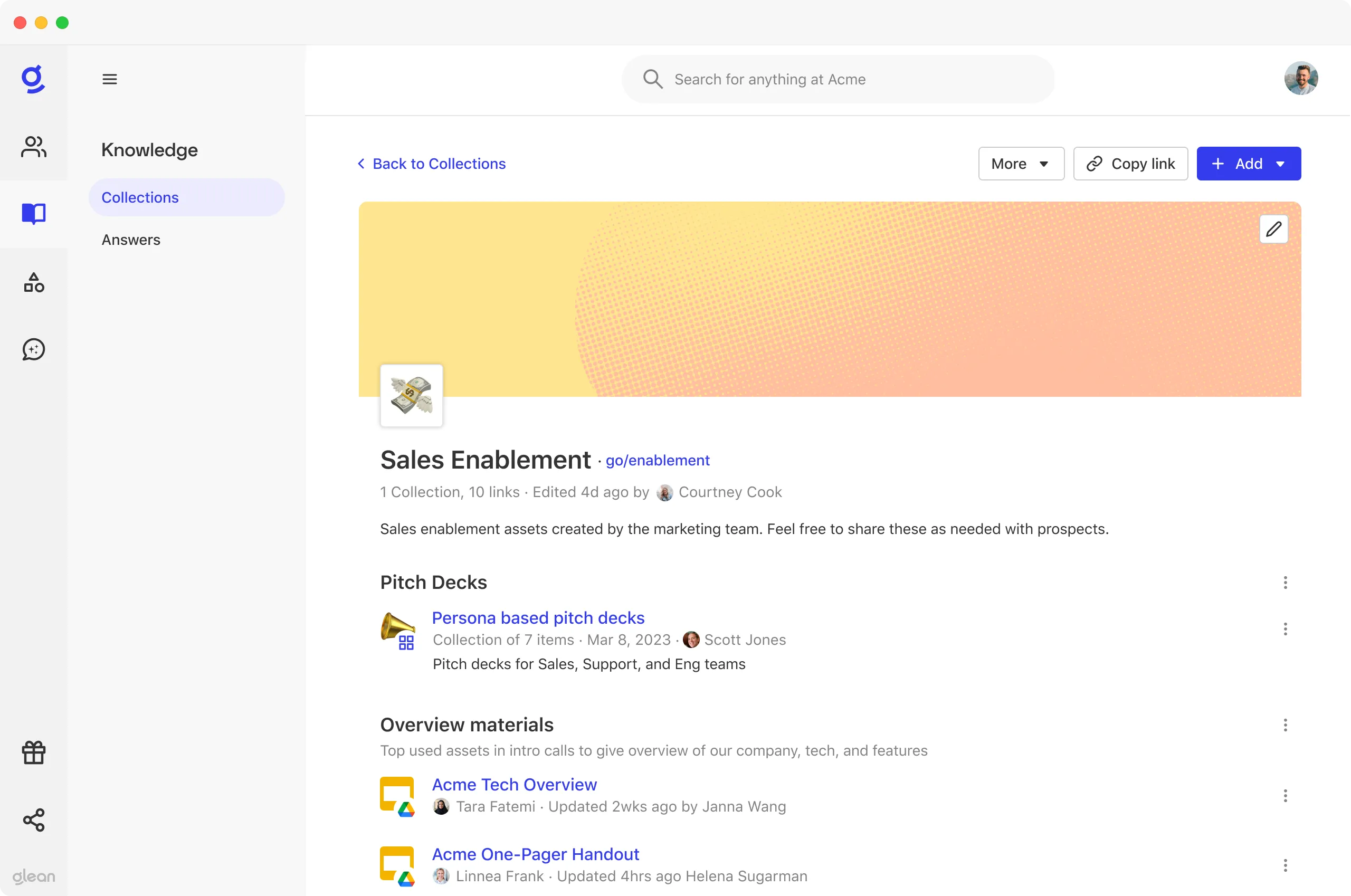1351x896 pixels.
Task: Click the Sales Enablement money emoji thumbnail
Action: (411, 395)
